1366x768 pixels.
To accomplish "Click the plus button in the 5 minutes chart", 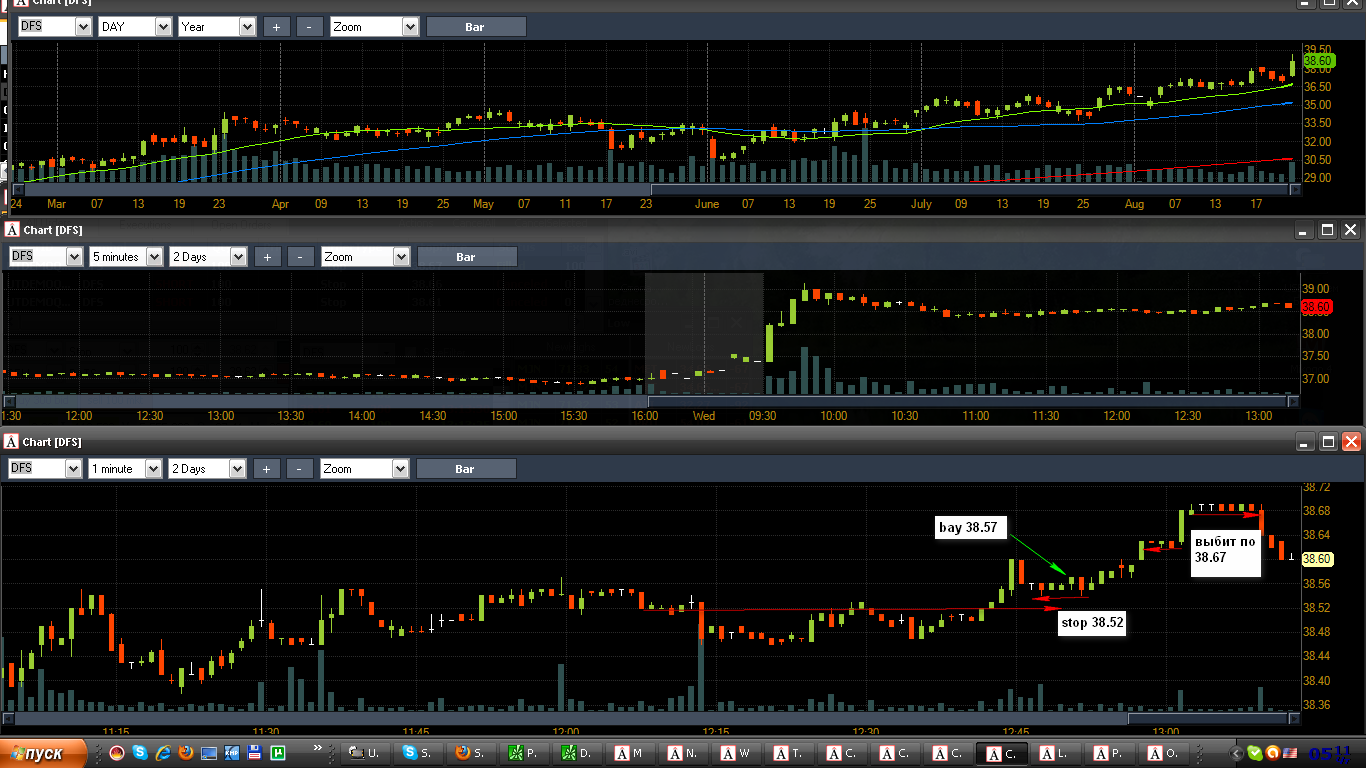I will coord(268,257).
